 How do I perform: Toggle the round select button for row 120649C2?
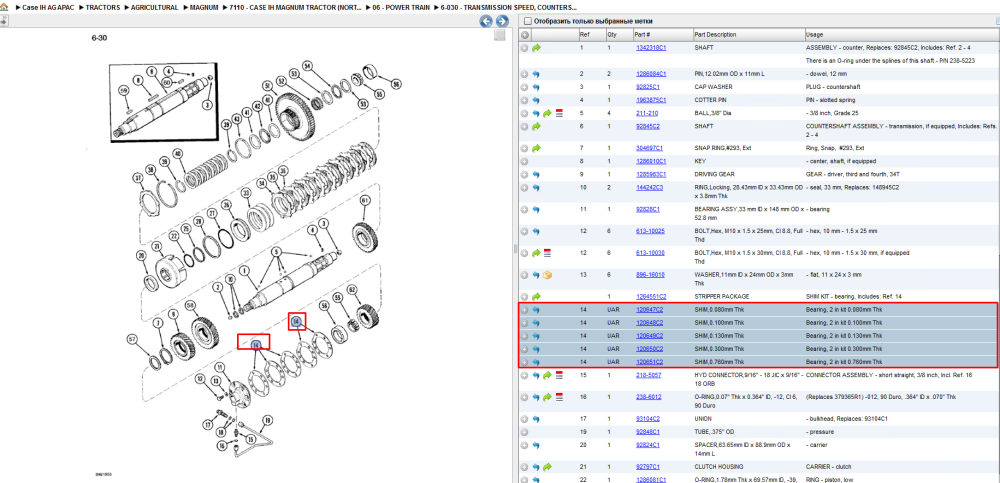[525, 336]
